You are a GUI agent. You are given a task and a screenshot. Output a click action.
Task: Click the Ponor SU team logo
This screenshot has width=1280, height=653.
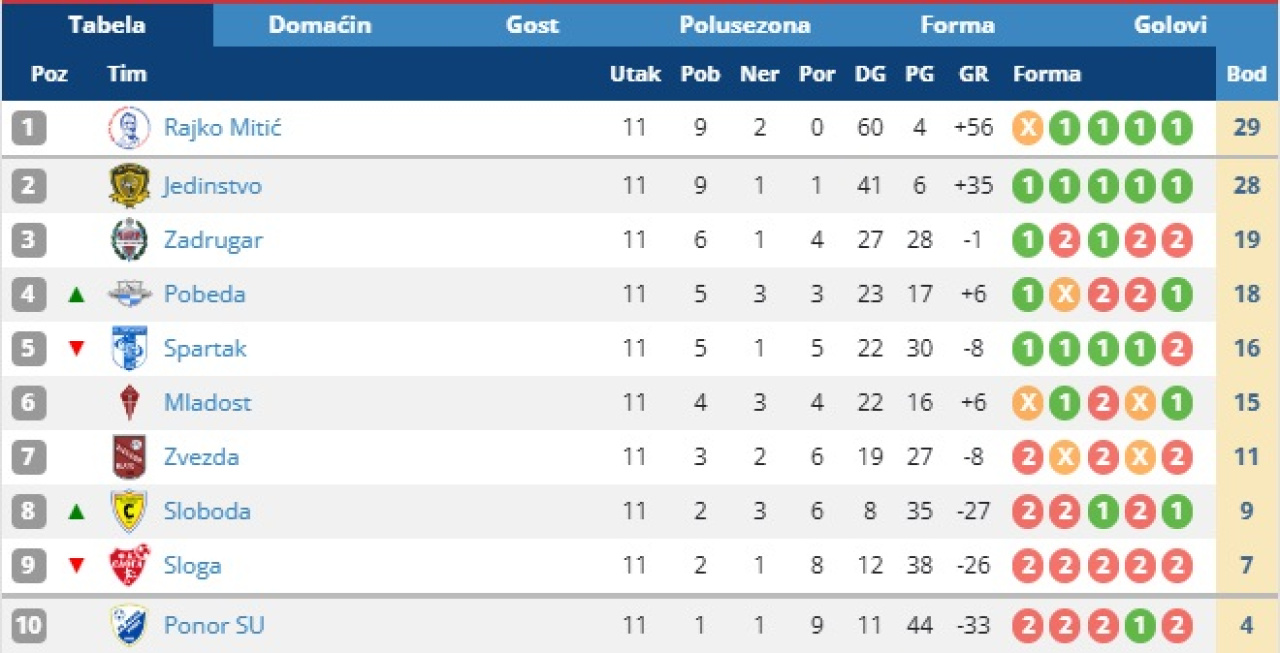tap(129, 626)
